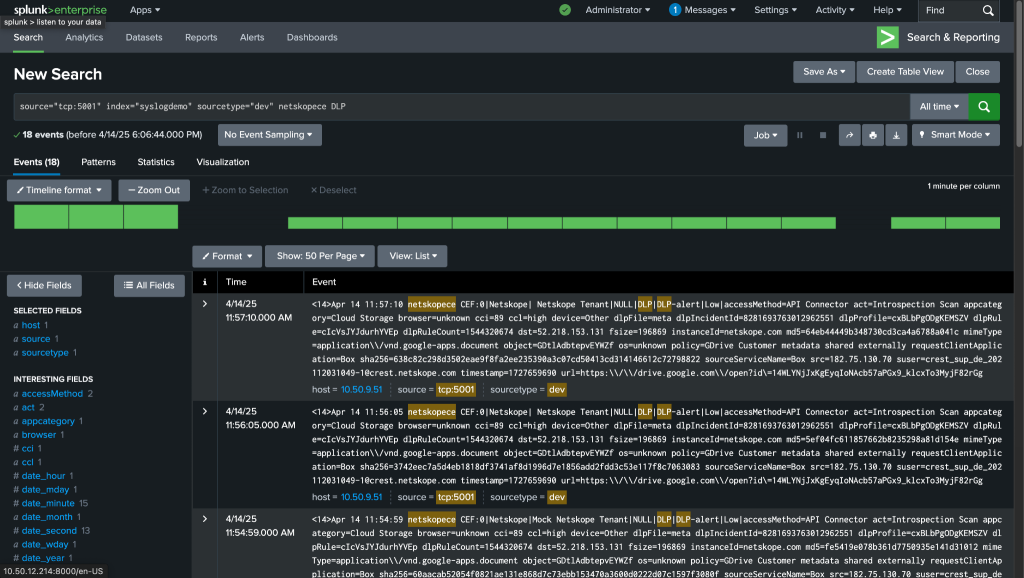Go to the Analytics nav tab
Image resolution: width=1024 pixels, height=578 pixels.
pyautogui.click(x=84, y=37)
